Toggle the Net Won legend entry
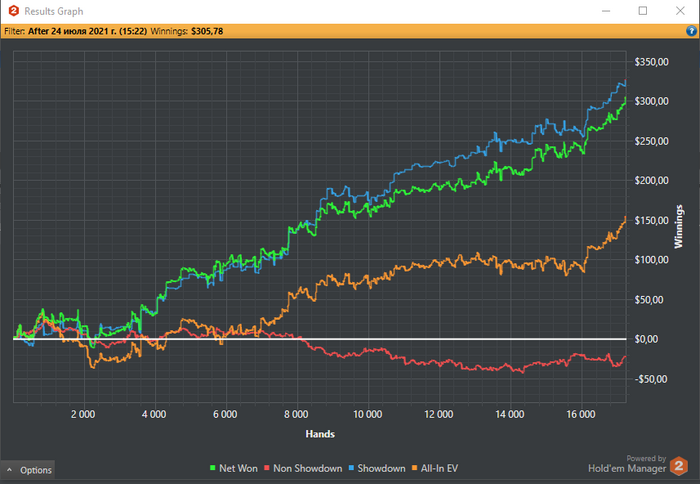700x484 pixels. (x=233, y=468)
